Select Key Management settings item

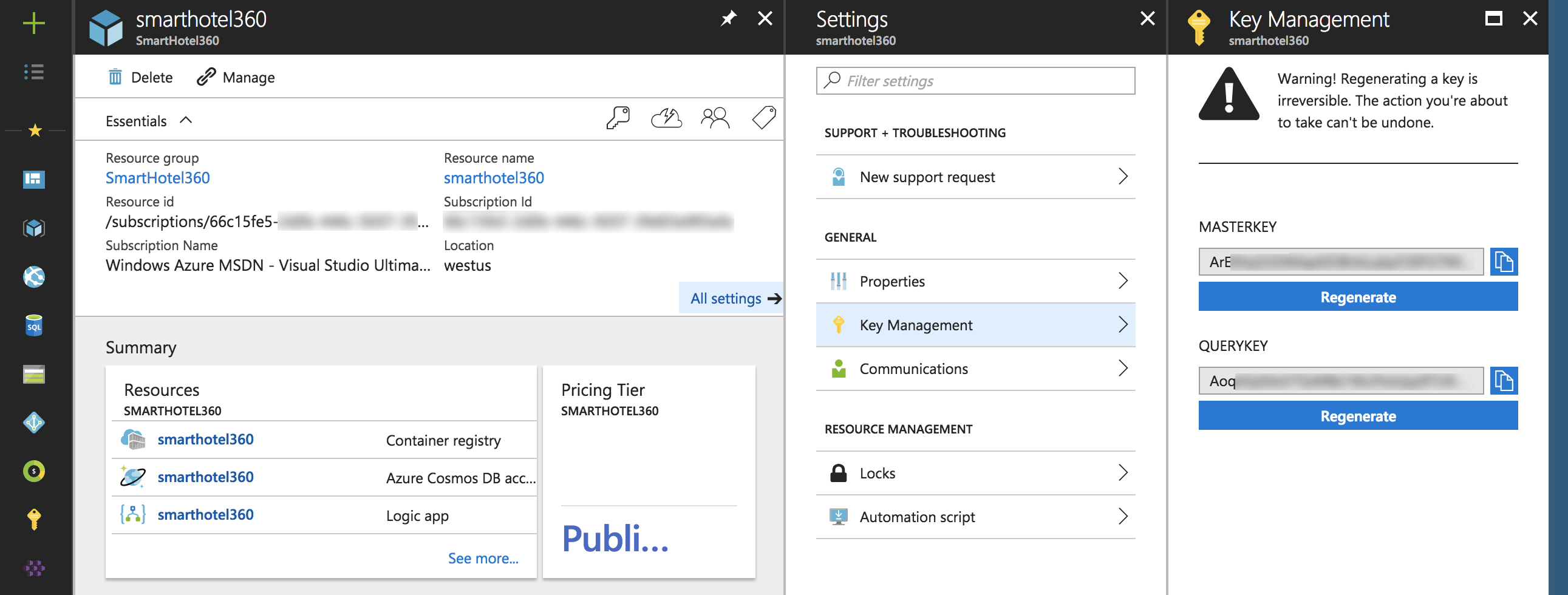tap(975, 325)
